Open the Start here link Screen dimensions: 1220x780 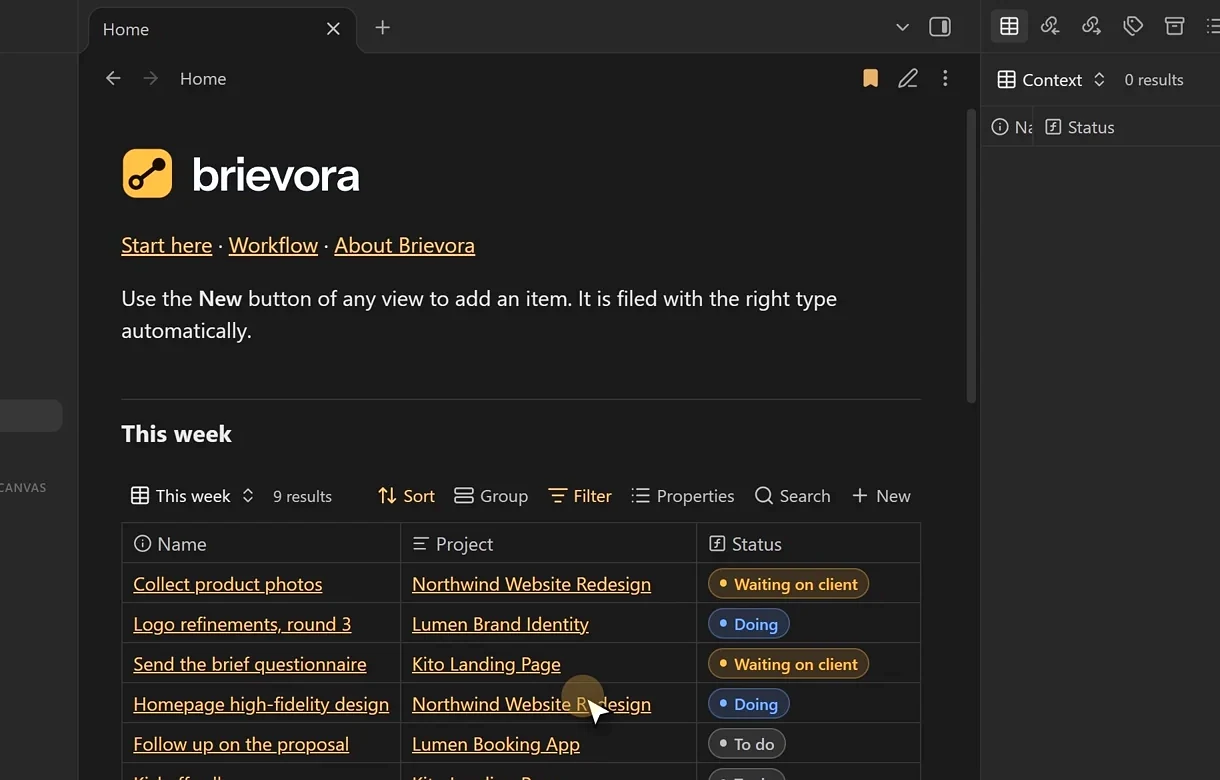click(x=166, y=245)
